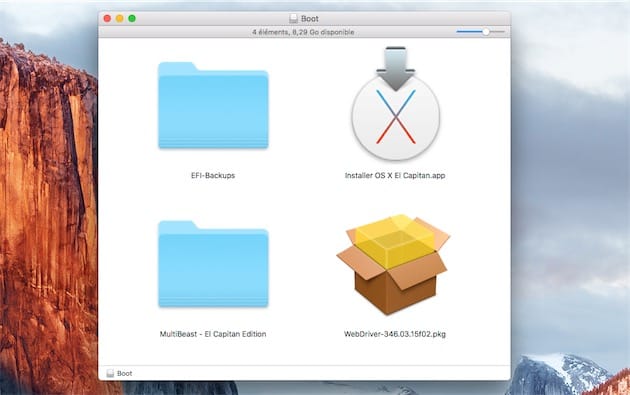
Task: Adjust the icon size slider handle
Action: (486, 31)
